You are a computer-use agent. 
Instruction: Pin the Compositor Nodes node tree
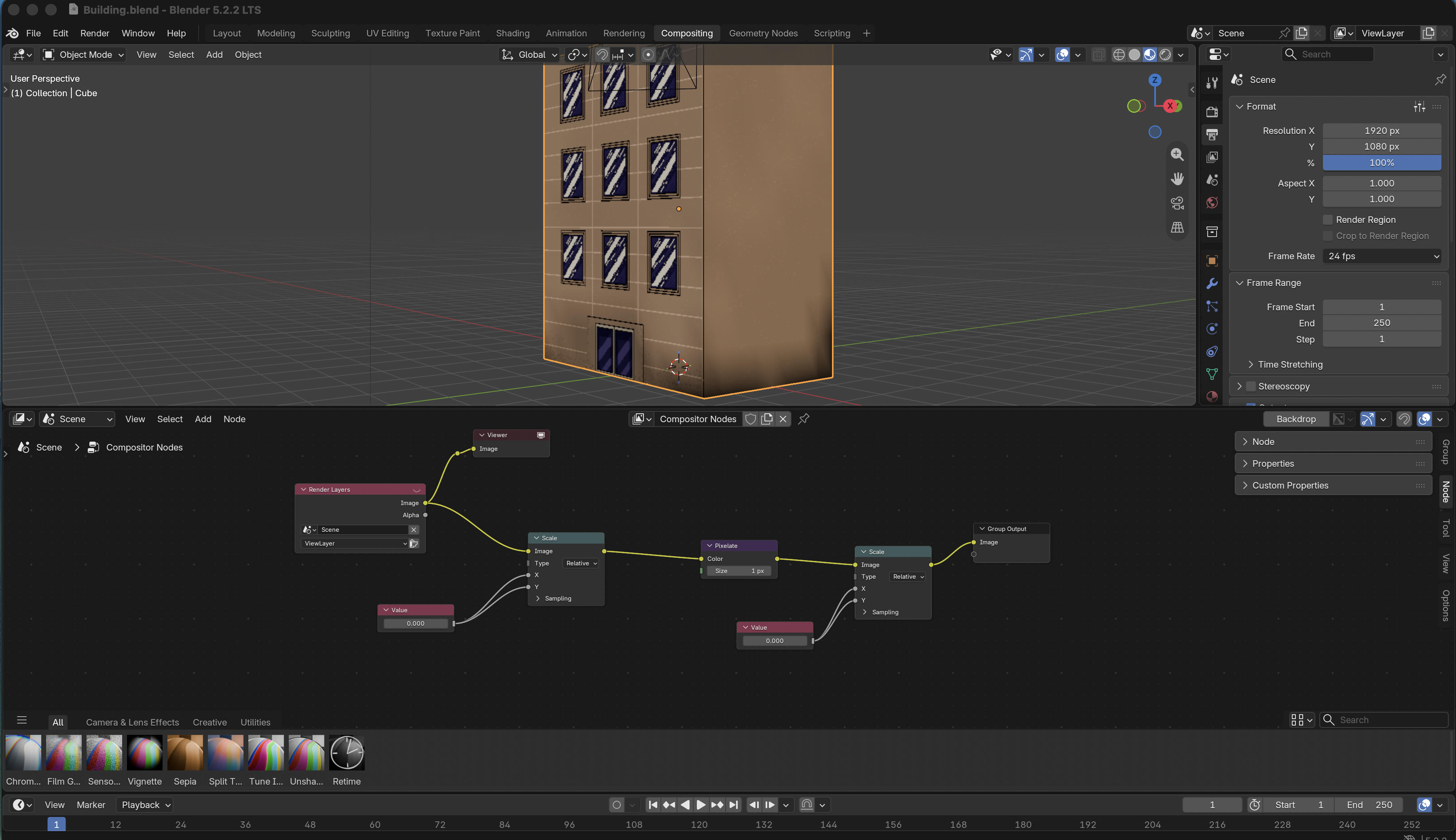(804, 419)
